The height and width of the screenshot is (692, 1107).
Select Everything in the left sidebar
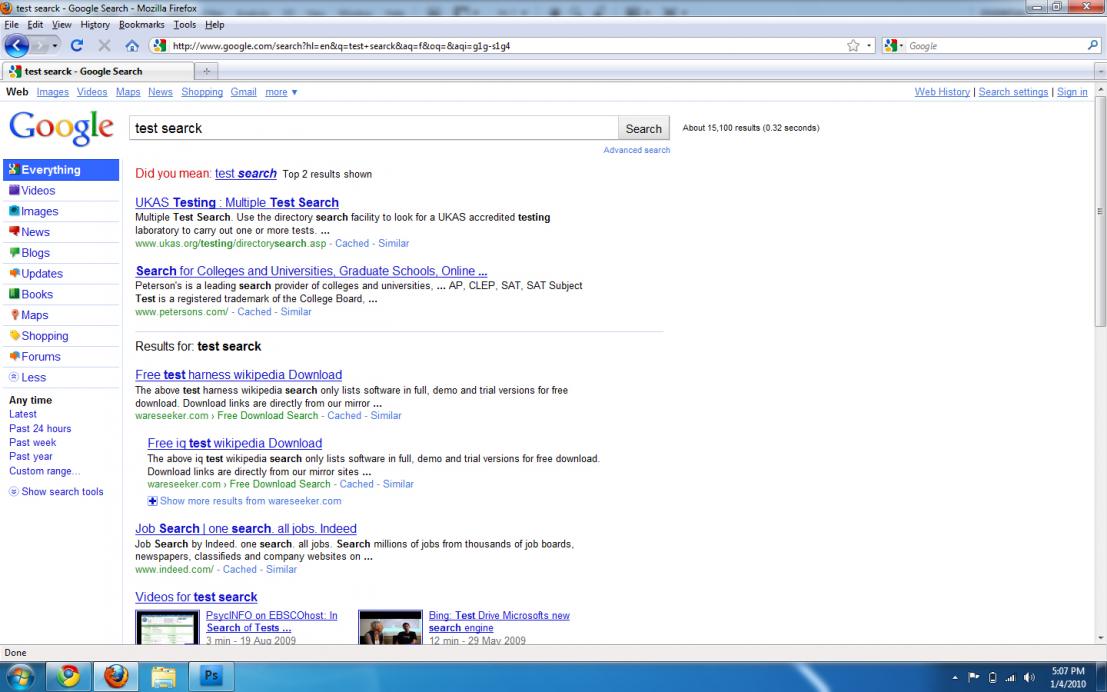pos(61,169)
